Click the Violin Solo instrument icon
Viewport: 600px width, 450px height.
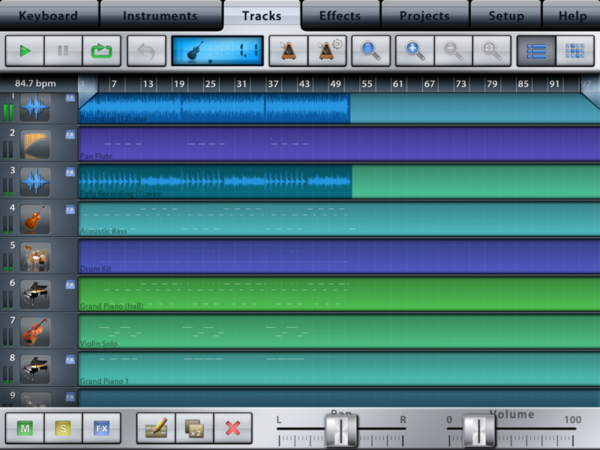(36, 331)
